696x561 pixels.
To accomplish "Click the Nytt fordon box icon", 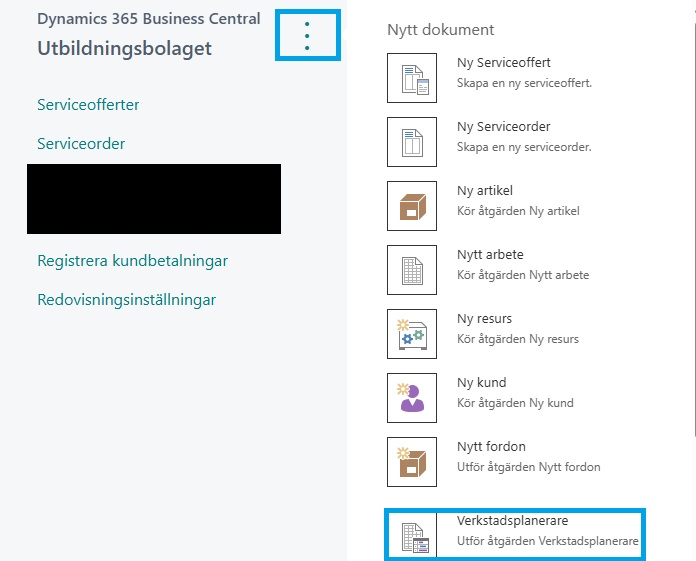I will (x=412, y=462).
